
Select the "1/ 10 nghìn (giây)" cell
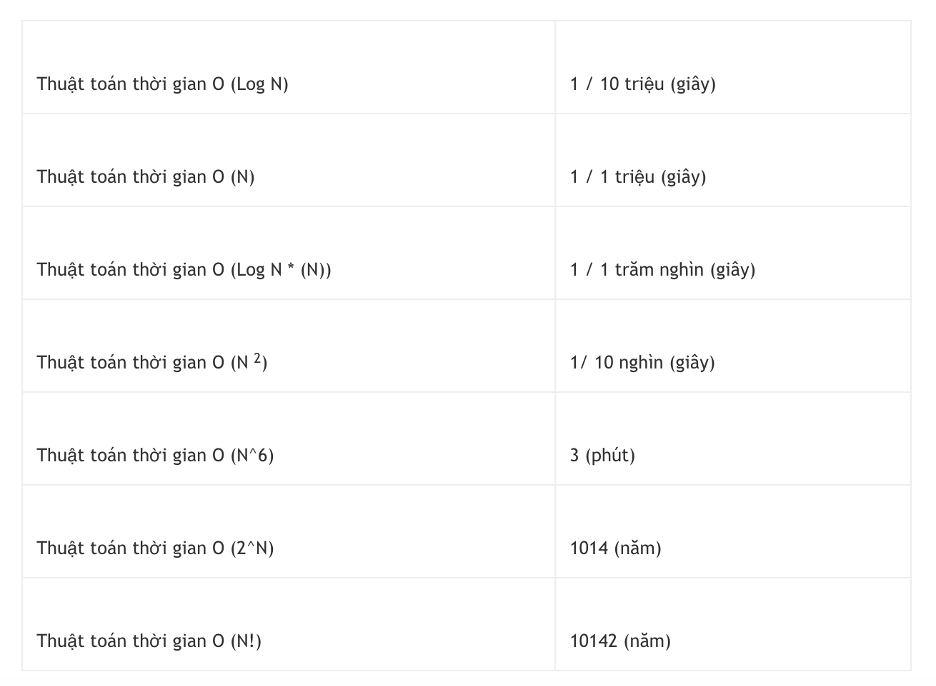643,362
